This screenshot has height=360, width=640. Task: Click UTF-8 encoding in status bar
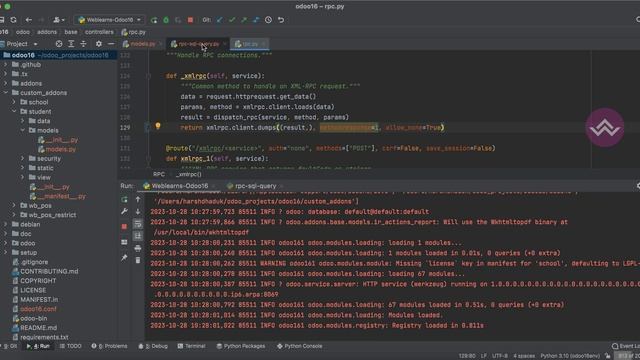pyautogui.click(x=500, y=356)
